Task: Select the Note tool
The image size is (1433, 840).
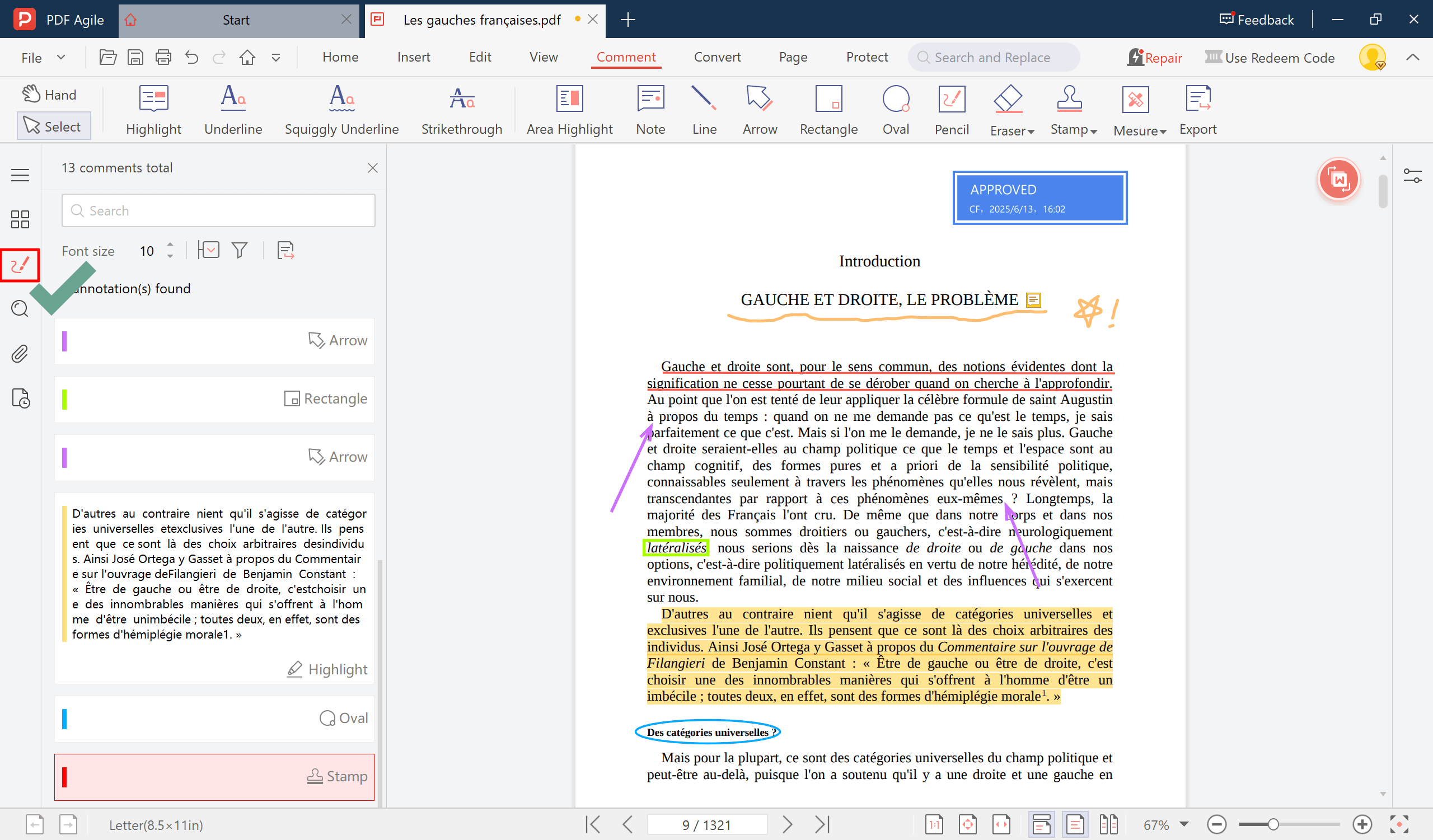Action: pos(650,110)
